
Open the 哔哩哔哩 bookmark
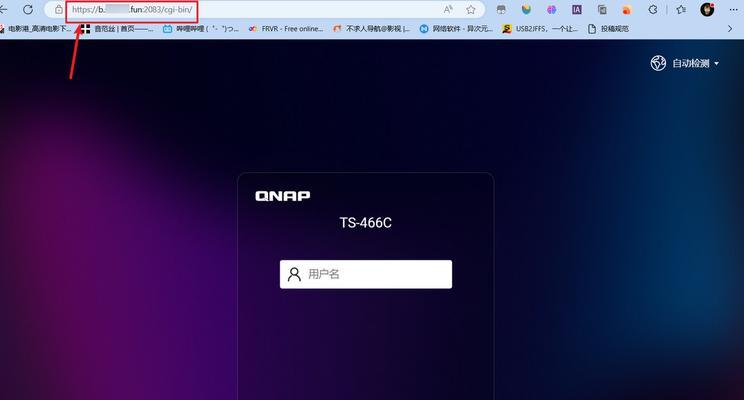pos(201,29)
